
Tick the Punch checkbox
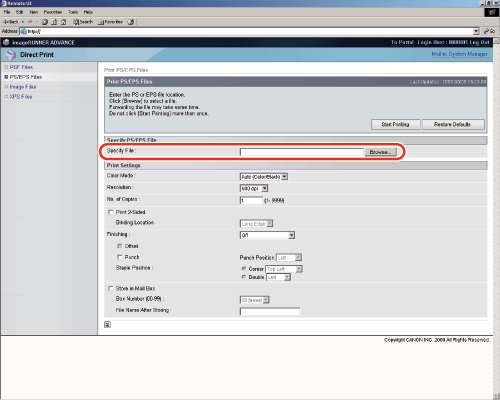click(x=120, y=257)
